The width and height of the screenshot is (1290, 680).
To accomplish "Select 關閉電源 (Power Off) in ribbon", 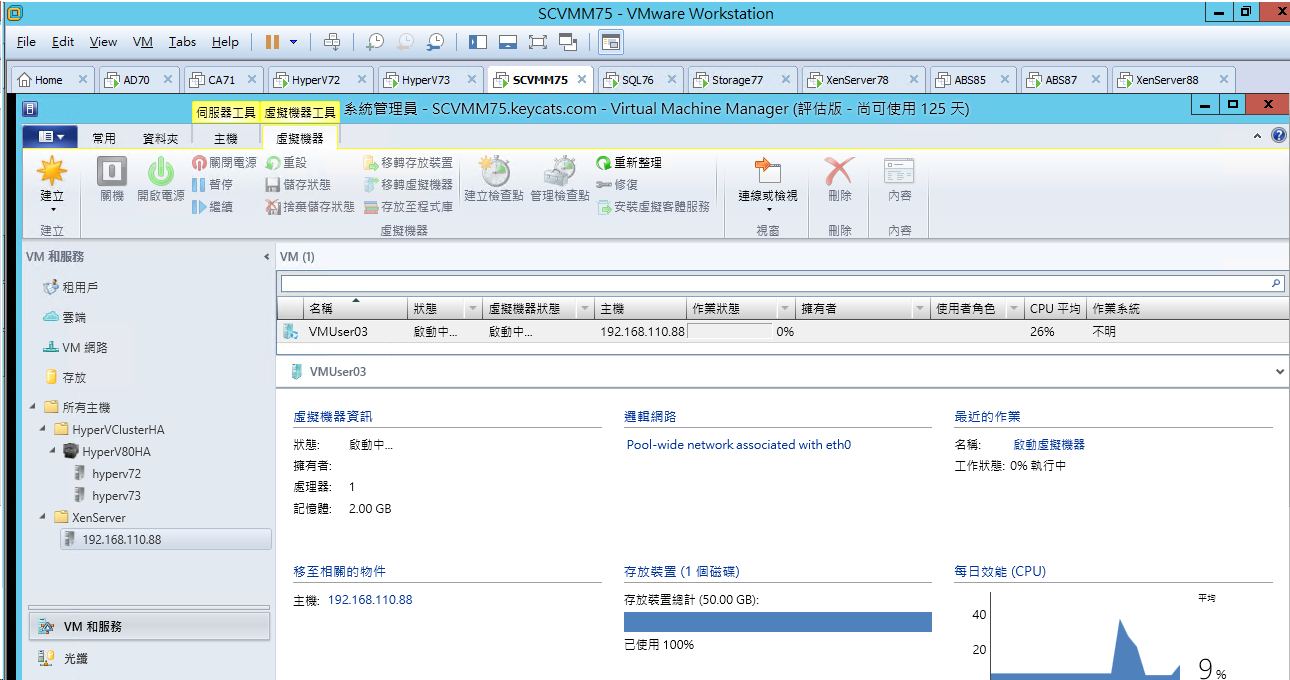I will pyautogui.click(x=224, y=162).
